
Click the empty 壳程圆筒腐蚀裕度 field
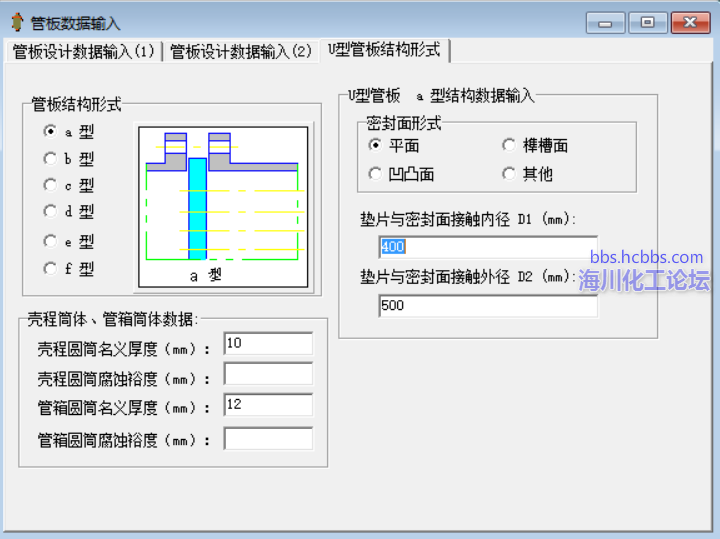268,374
